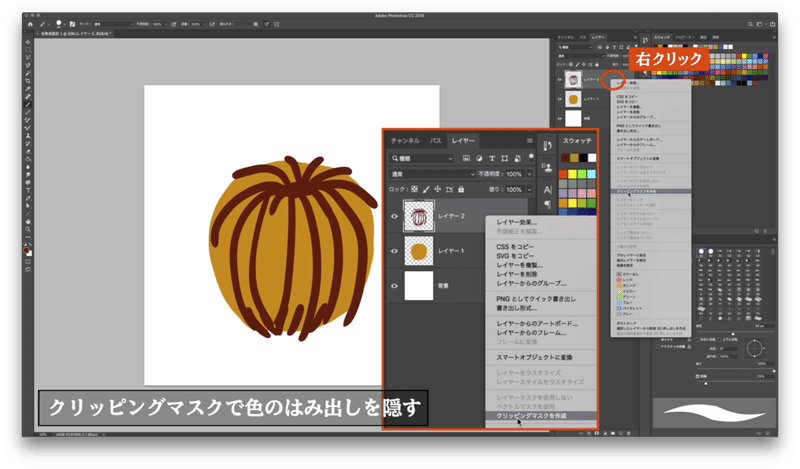The width and height of the screenshot is (800, 469).
Task: Select レイヤー tab in magnified panel
Action: pyautogui.click(x=463, y=141)
